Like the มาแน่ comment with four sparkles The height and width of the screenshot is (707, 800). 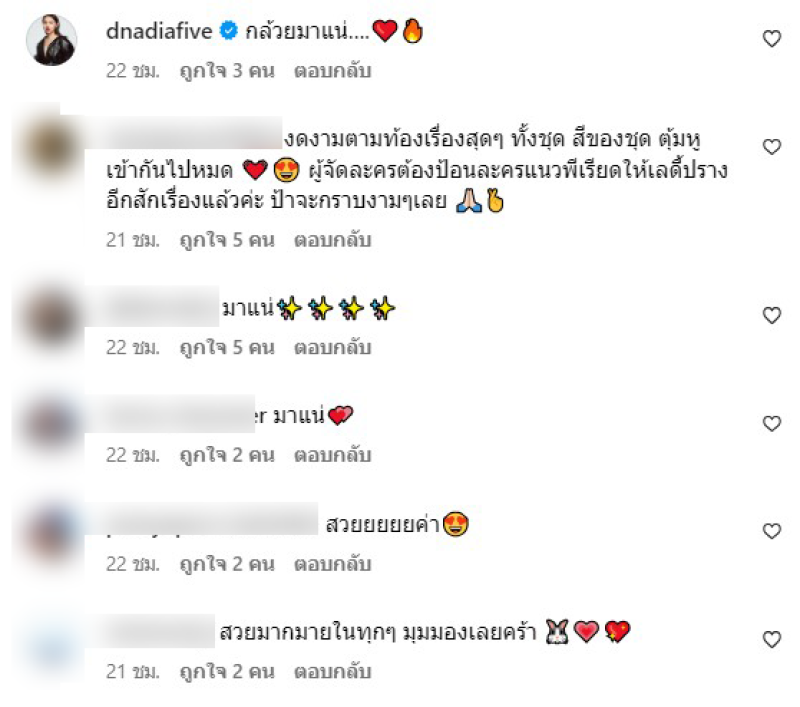[x=771, y=315]
